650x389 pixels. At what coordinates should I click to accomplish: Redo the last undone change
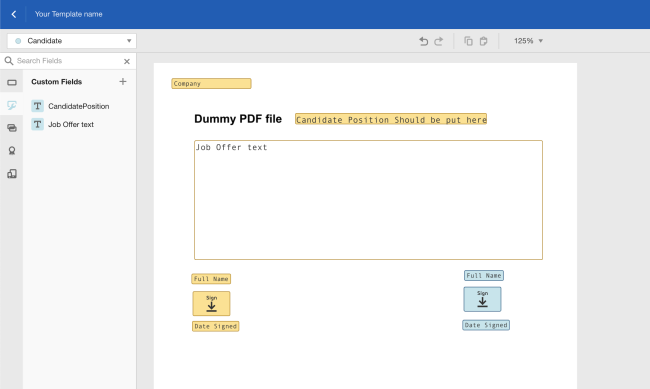(439, 41)
